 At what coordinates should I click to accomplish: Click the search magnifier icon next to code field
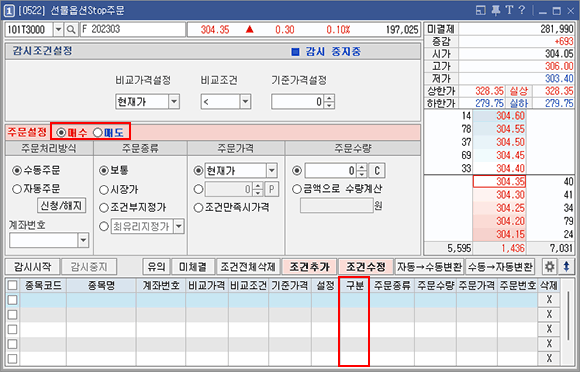point(71,30)
